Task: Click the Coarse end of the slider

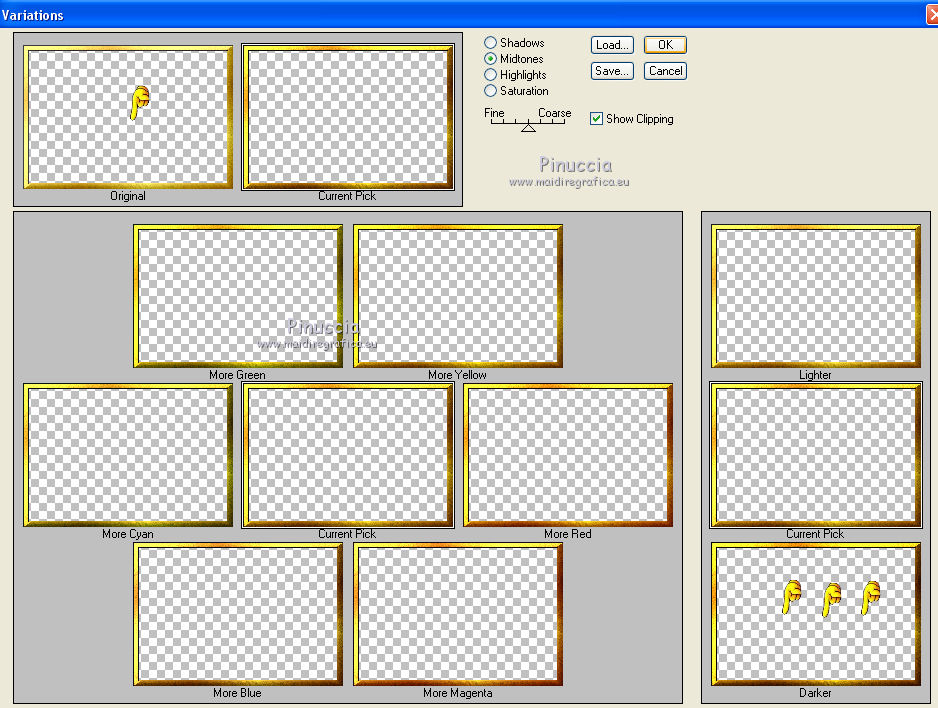Action: pyautogui.click(x=555, y=113)
